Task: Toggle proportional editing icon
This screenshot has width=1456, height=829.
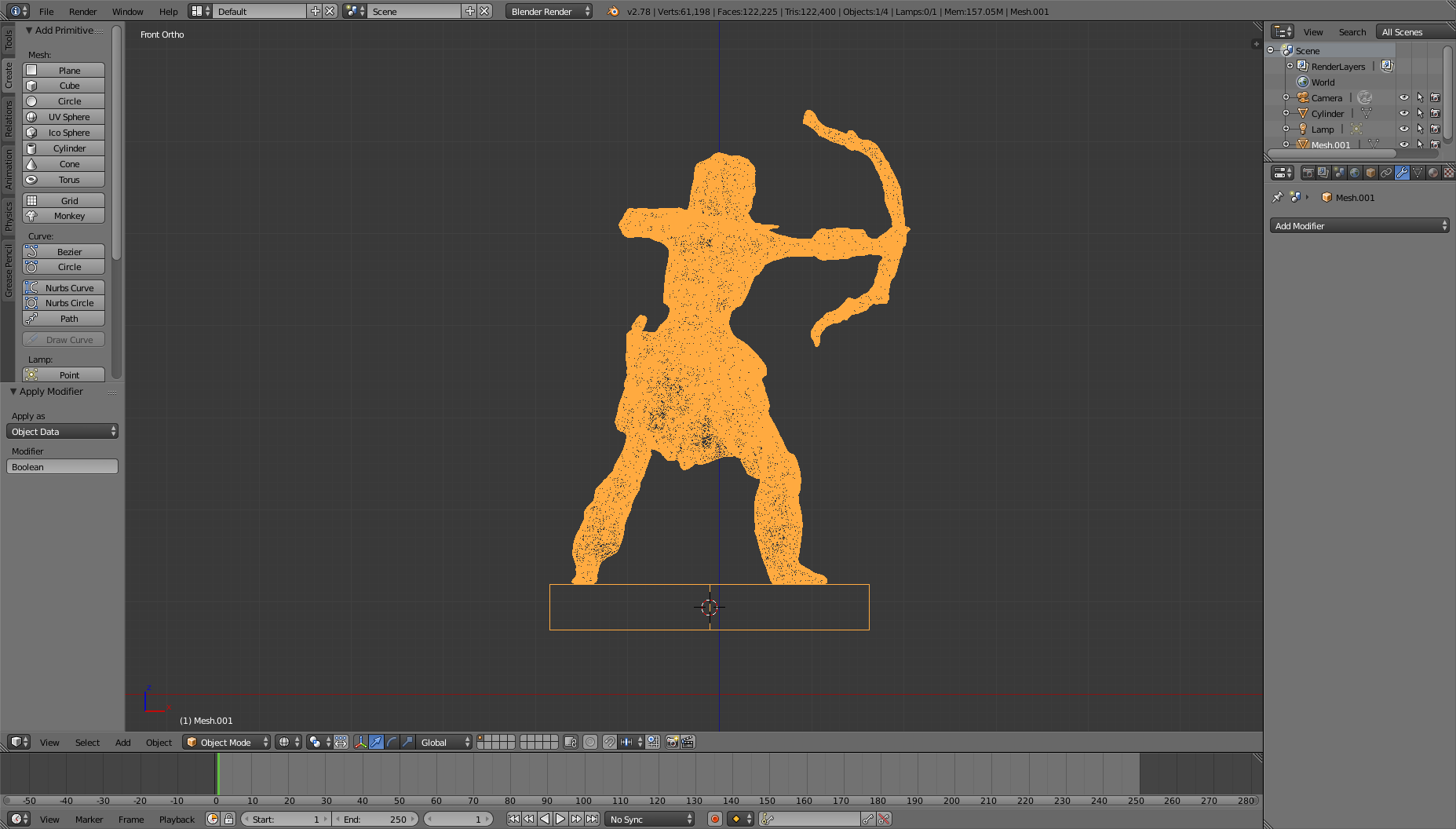Action: (x=590, y=742)
